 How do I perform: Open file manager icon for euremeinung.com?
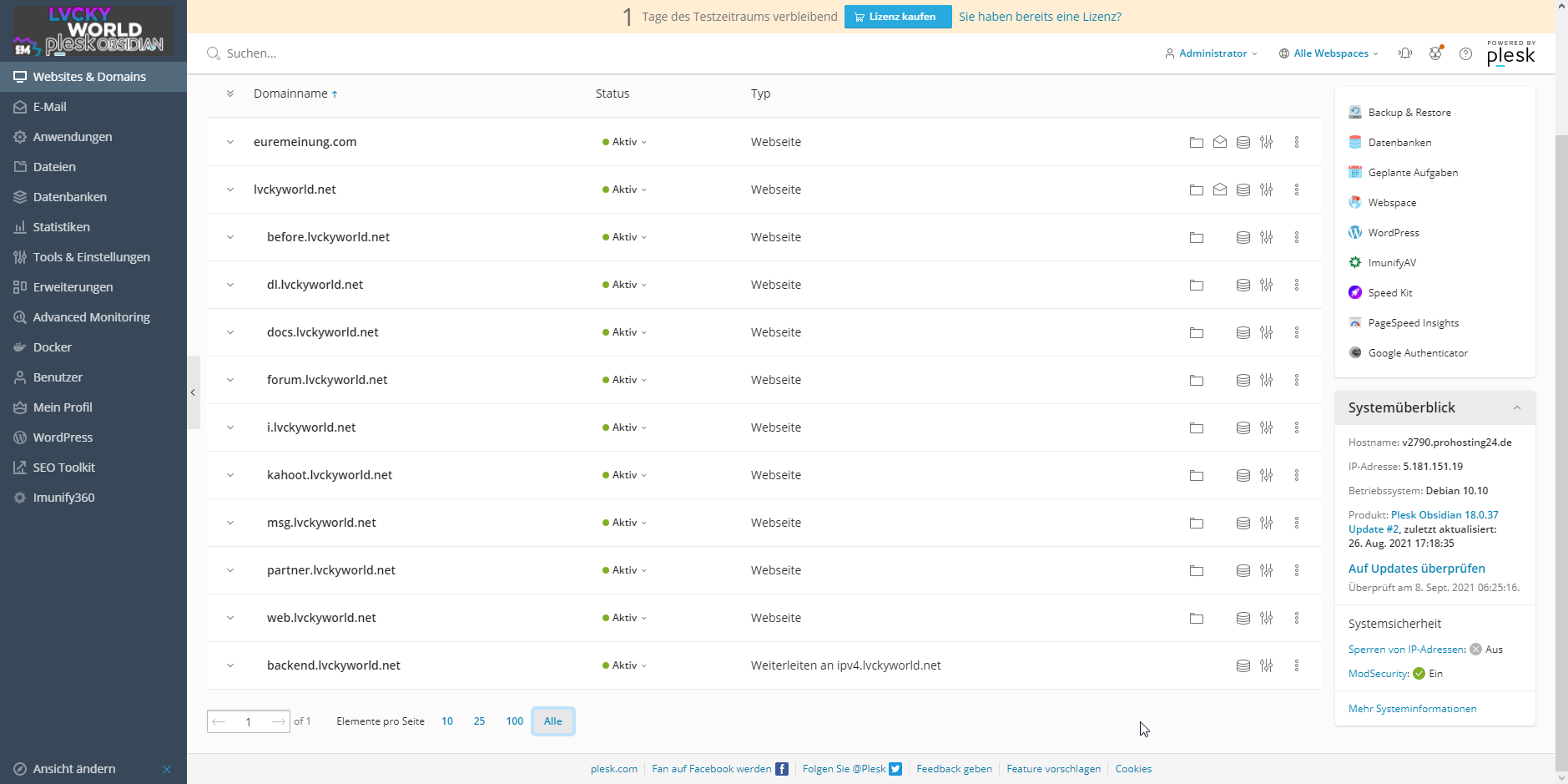click(x=1196, y=142)
